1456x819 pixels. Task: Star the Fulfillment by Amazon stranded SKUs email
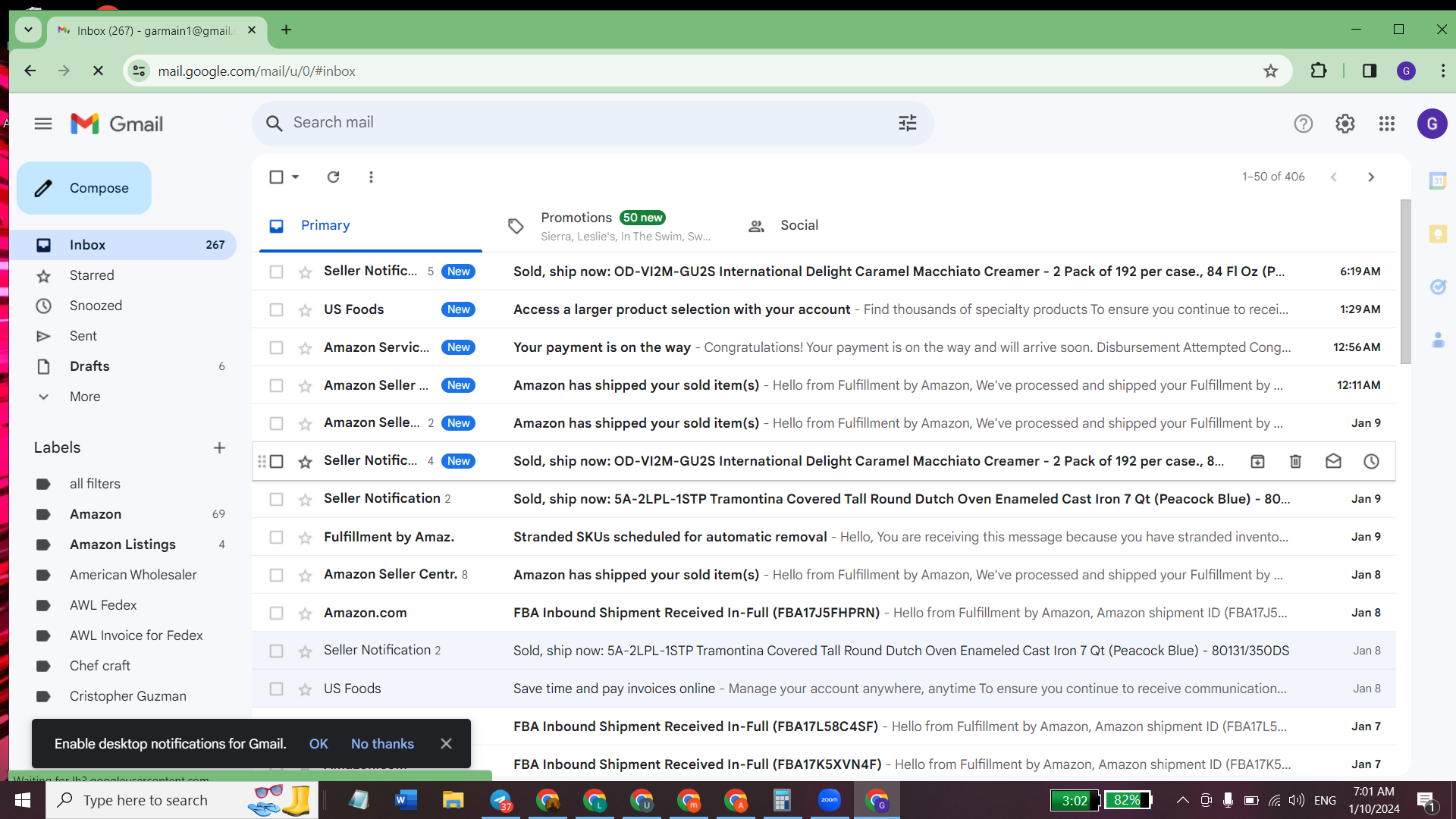point(305,538)
